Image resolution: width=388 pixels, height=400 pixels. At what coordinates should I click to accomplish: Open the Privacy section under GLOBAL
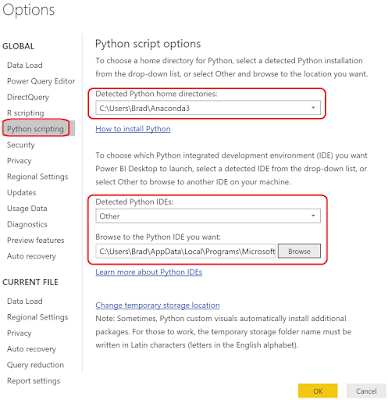point(19,161)
